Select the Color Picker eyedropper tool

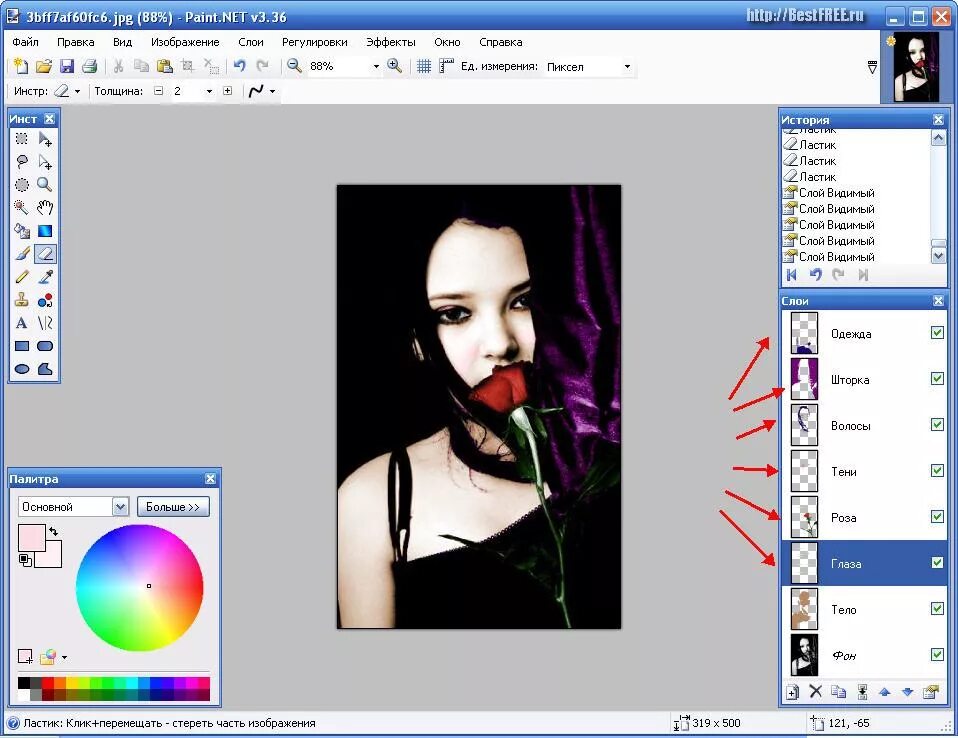(x=45, y=277)
